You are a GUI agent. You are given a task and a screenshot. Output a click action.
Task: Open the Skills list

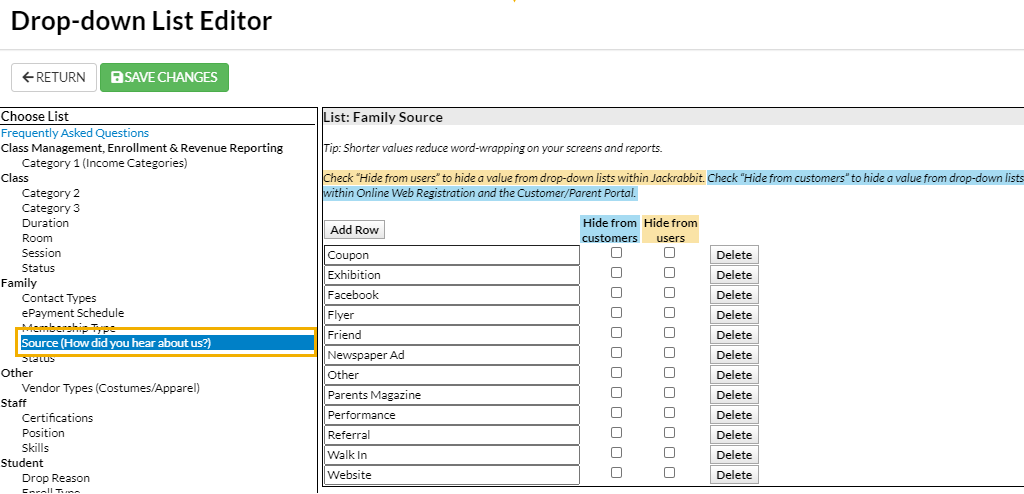[35, 448]
